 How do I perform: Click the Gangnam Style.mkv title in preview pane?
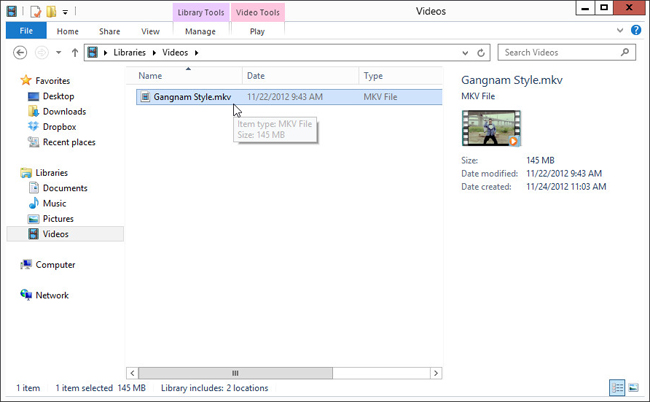pos(512,80)
